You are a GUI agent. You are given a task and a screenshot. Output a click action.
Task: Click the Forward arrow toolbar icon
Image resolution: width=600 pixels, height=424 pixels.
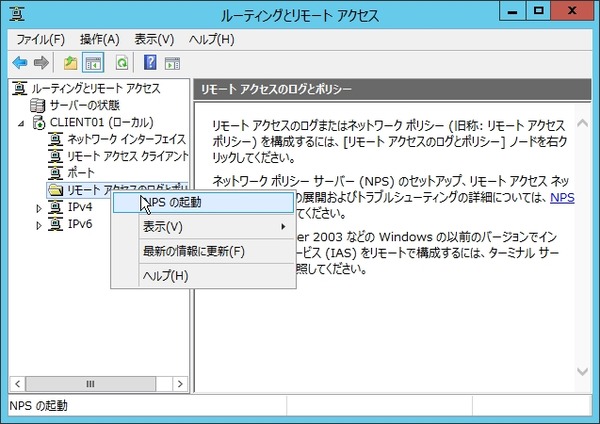[41, 63]
